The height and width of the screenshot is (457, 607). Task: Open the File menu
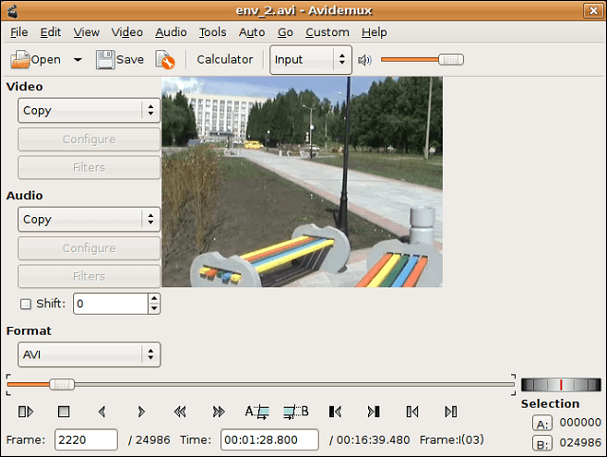[19, 32]
